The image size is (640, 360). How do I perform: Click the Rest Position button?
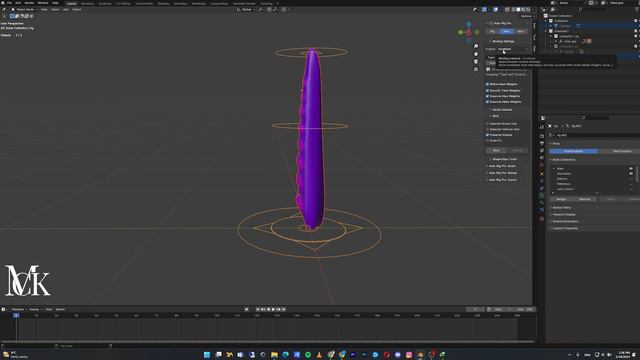[622, 151]
